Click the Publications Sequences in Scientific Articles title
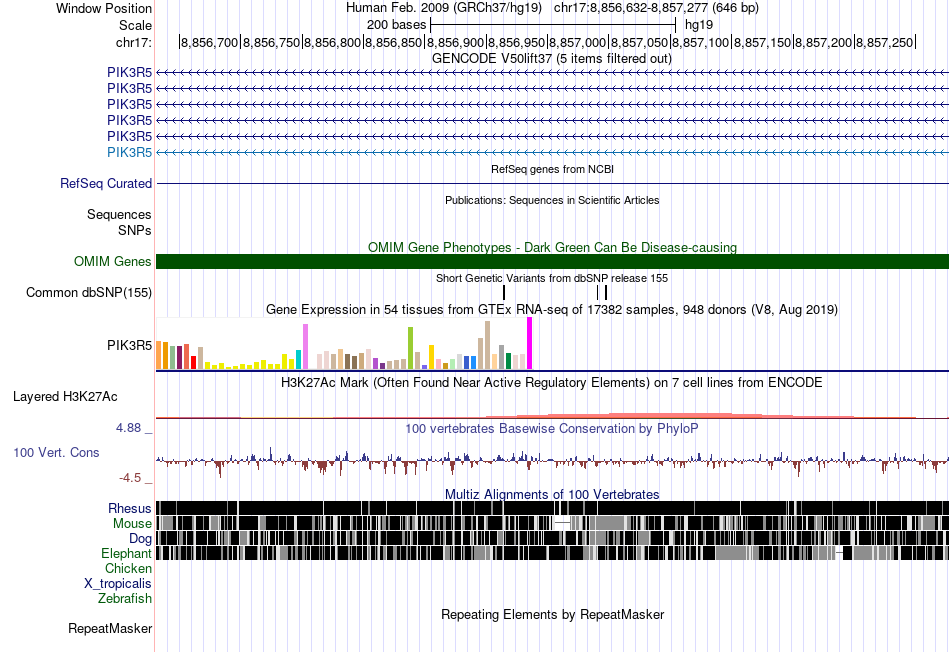The height and width of the screenshot is (652, 950). point(552,201)
